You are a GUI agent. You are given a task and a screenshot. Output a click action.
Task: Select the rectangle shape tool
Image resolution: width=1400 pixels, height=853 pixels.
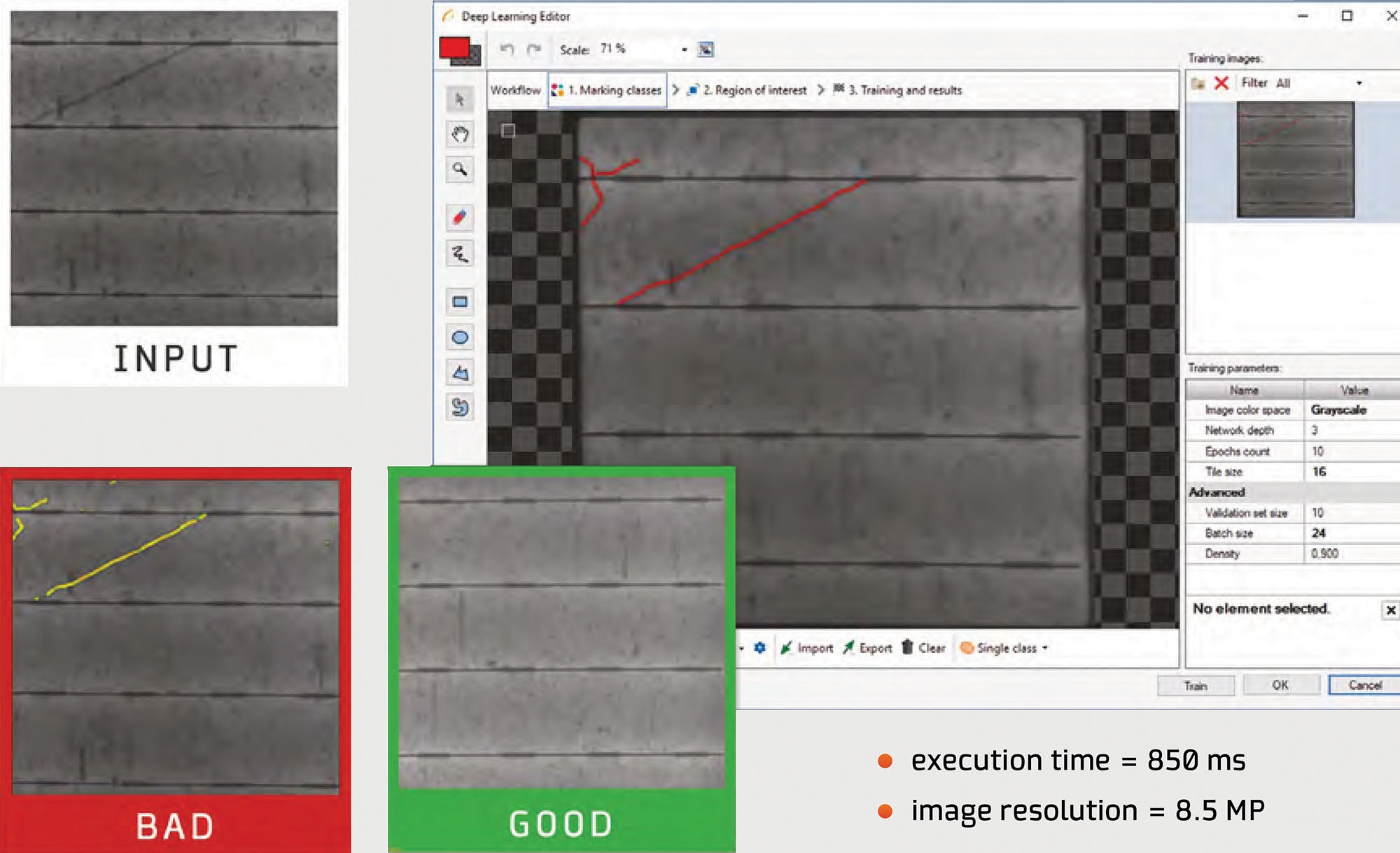pyautogui.click(x=460, y=302)
